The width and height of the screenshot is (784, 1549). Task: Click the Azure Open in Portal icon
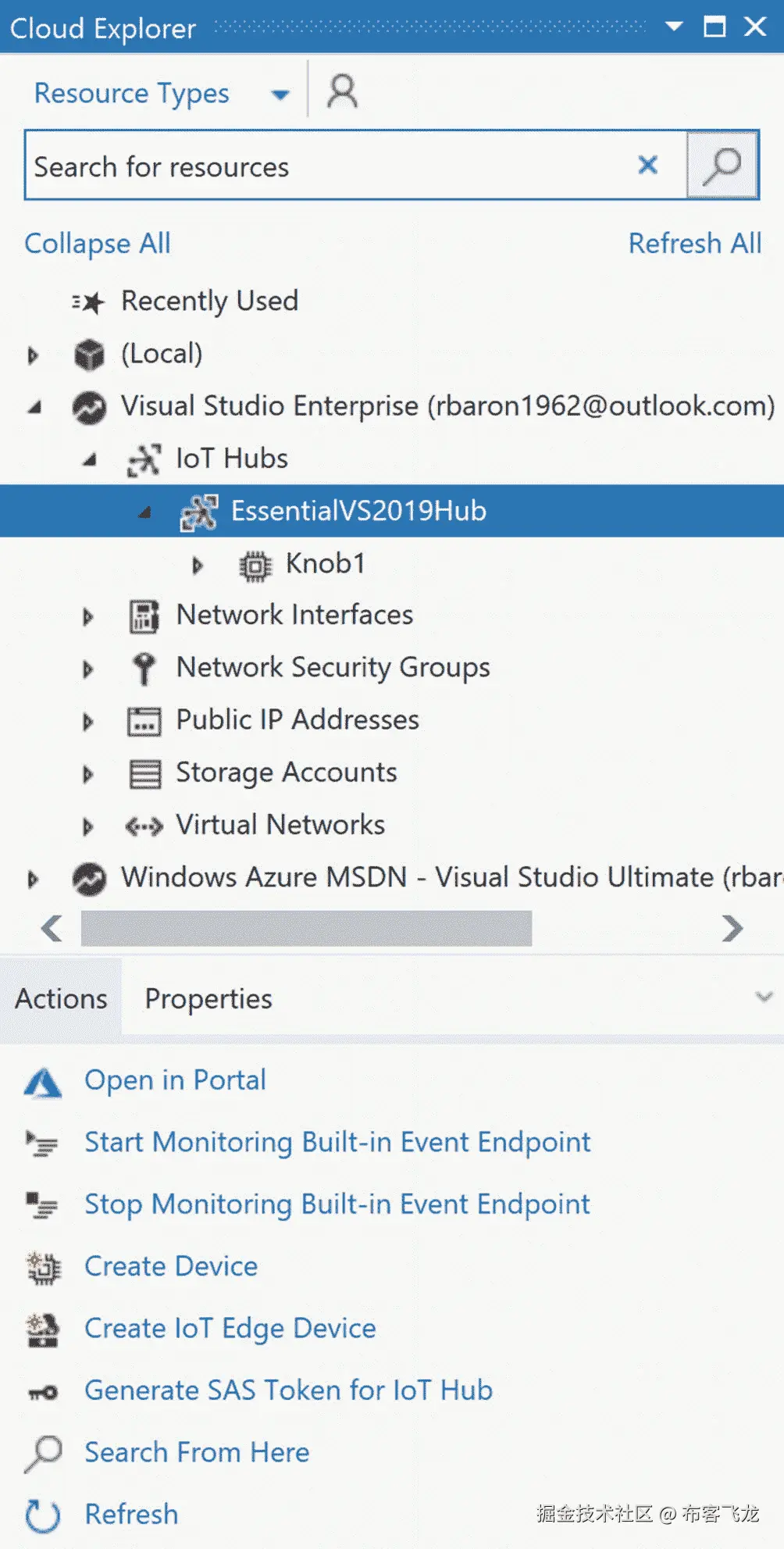43,1083
